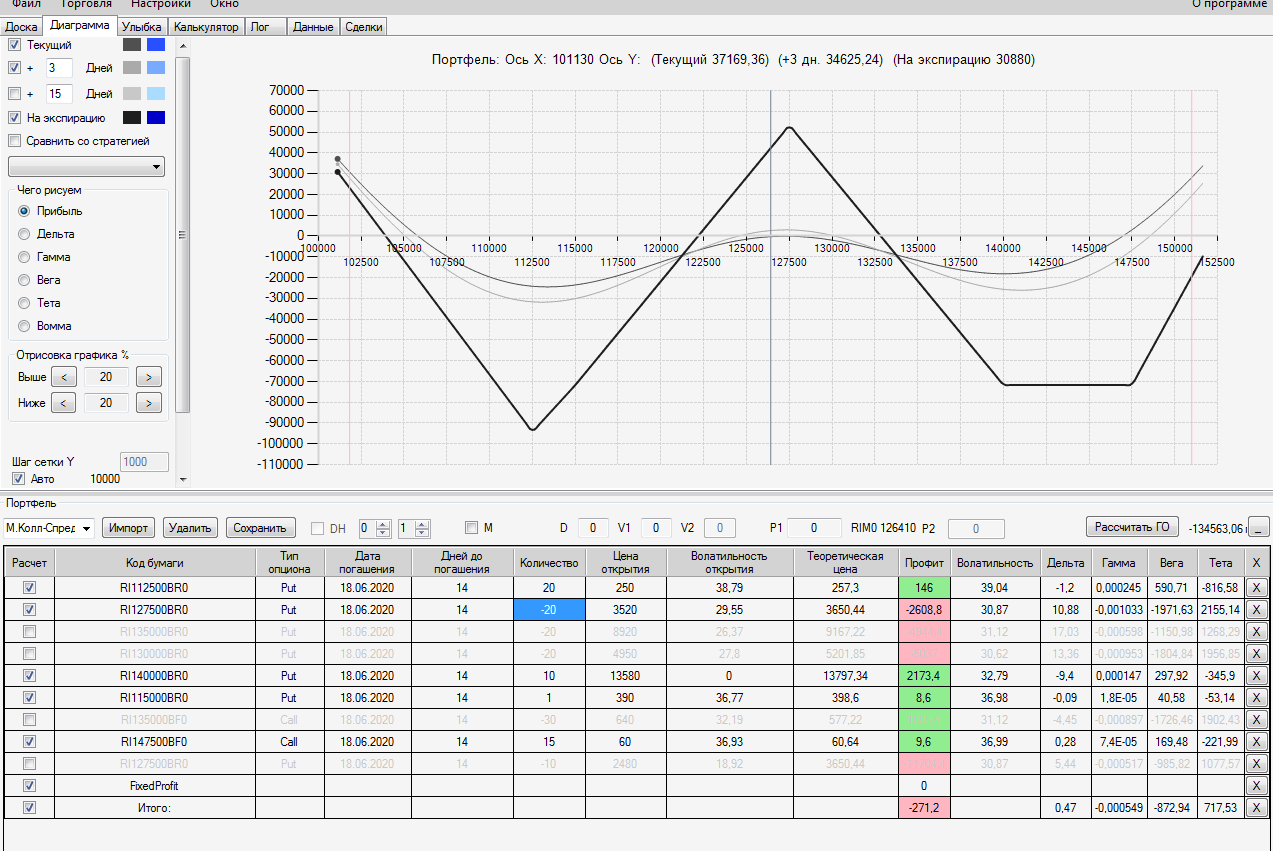This screenshot has height=851, width=1273.
Task: Select the highlighted -20 quantity cell
Action: tap(549, 610)
